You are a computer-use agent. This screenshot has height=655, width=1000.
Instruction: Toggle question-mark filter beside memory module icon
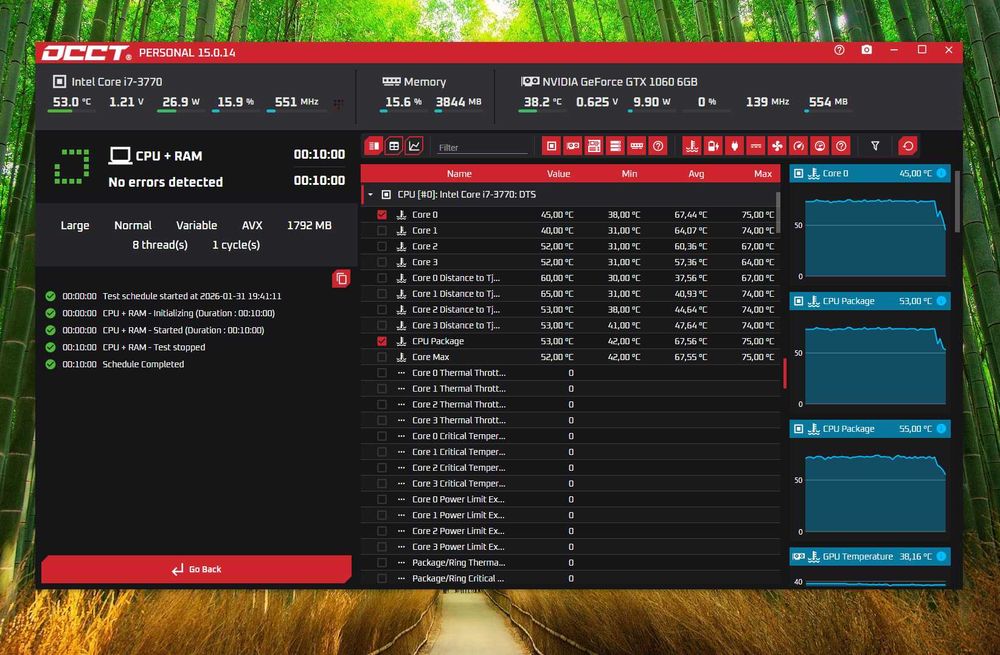click(658, 146)
